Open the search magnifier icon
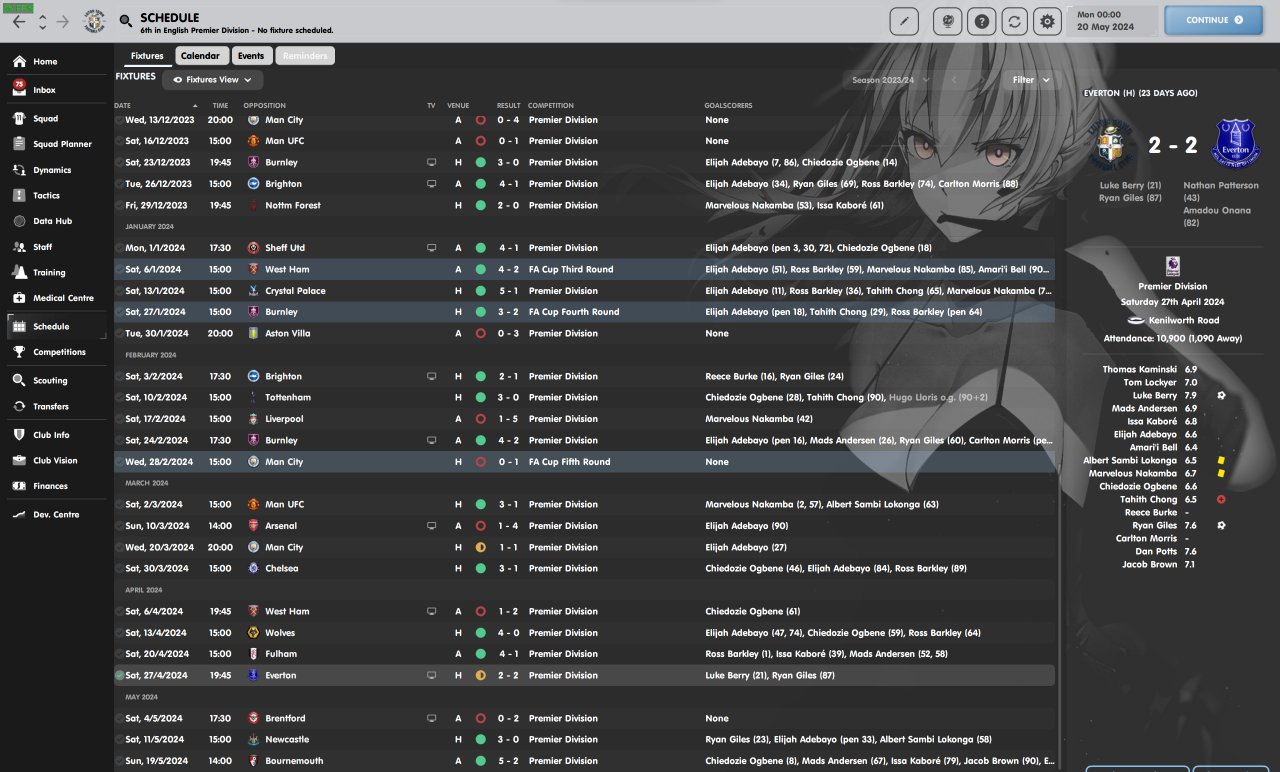 click(125, 21)
